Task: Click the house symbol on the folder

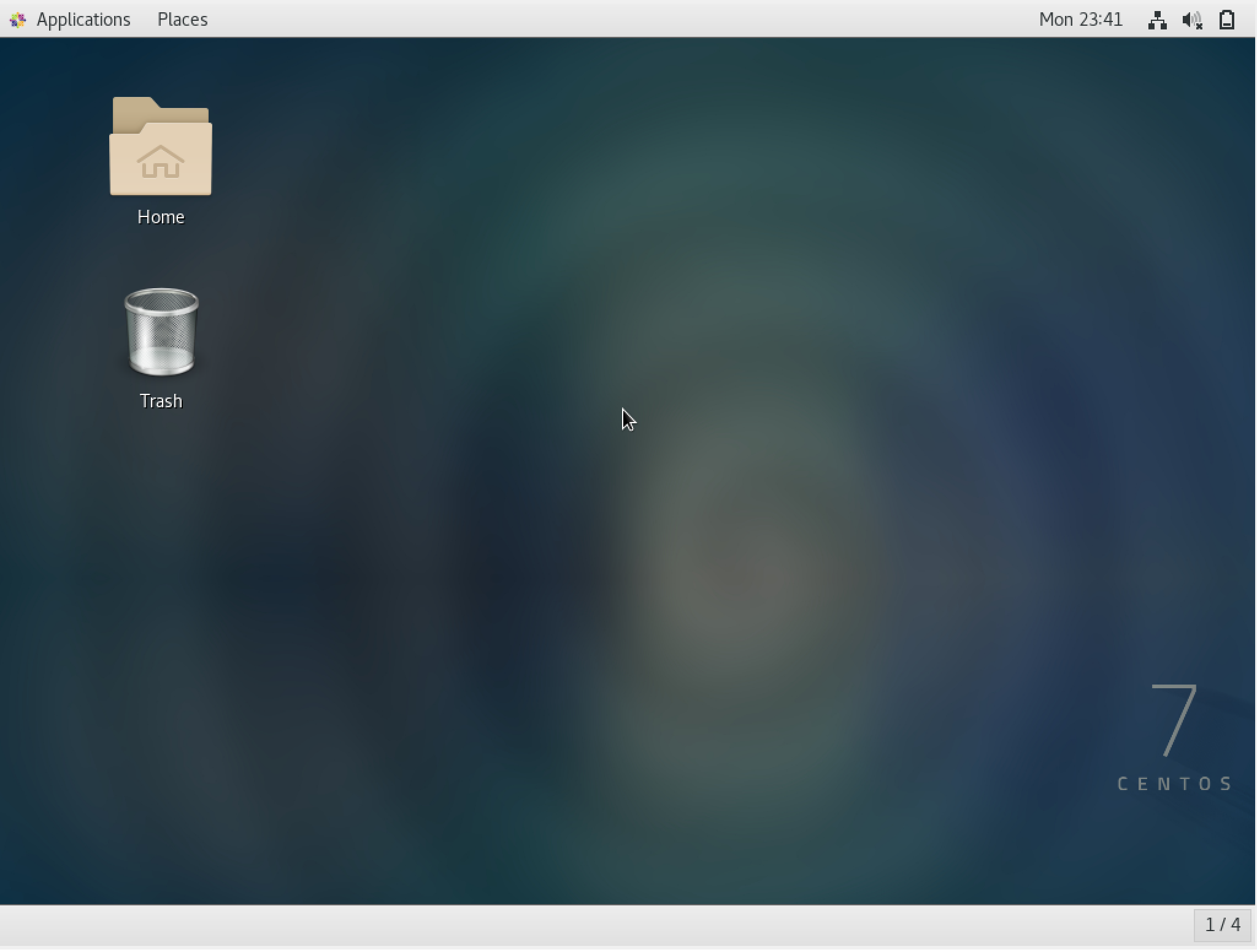Action: pos(161,162)
